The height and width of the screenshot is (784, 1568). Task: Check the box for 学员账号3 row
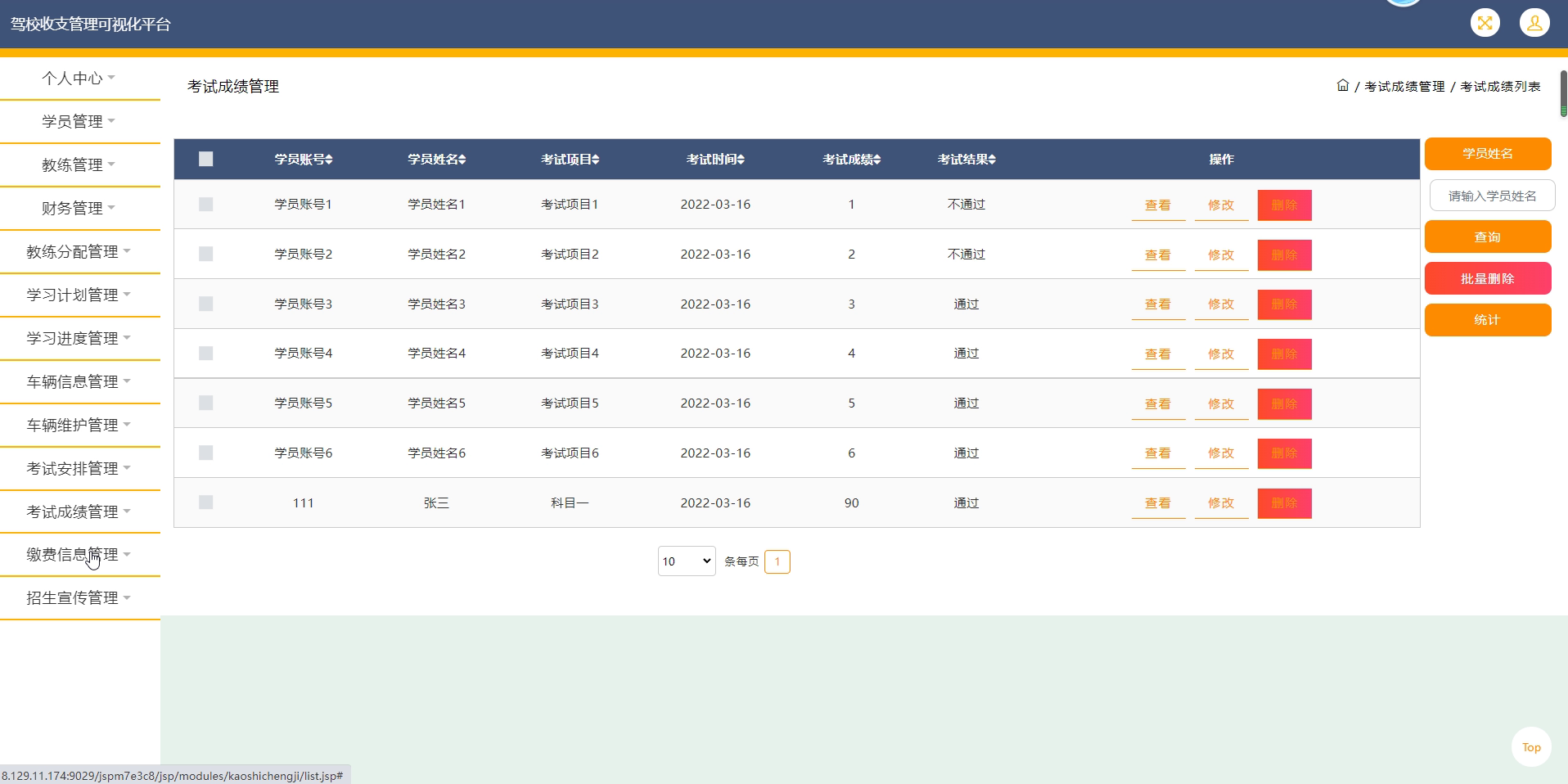205,304
